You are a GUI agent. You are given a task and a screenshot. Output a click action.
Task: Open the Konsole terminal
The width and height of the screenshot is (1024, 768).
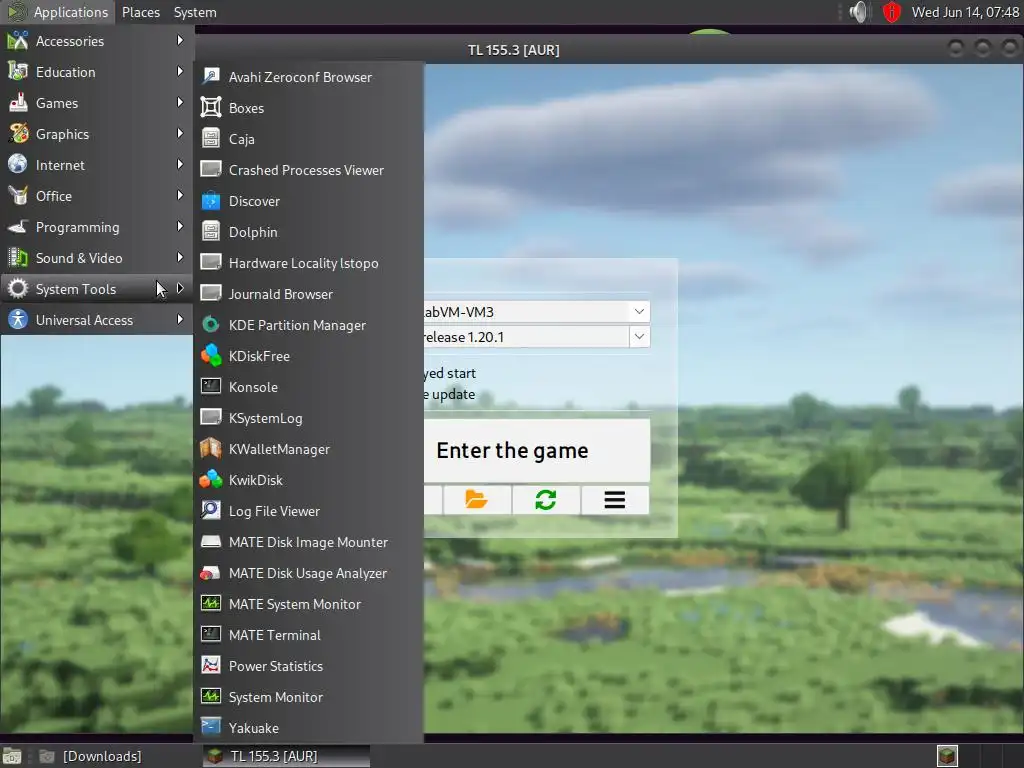tap(309, 387)
